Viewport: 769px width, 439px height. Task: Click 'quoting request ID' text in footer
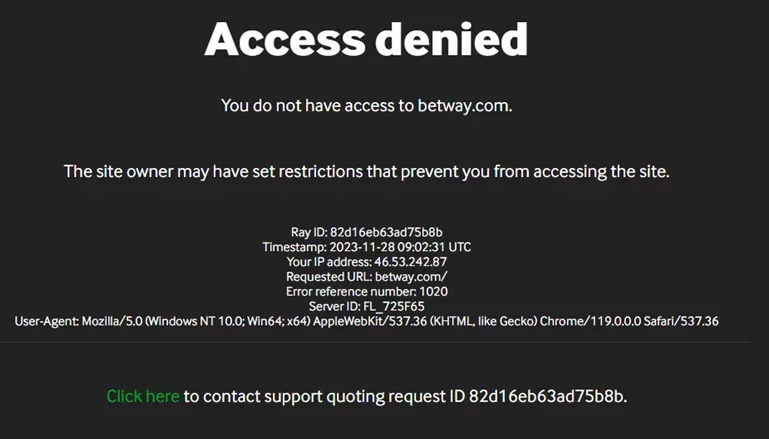pos(396,396)
